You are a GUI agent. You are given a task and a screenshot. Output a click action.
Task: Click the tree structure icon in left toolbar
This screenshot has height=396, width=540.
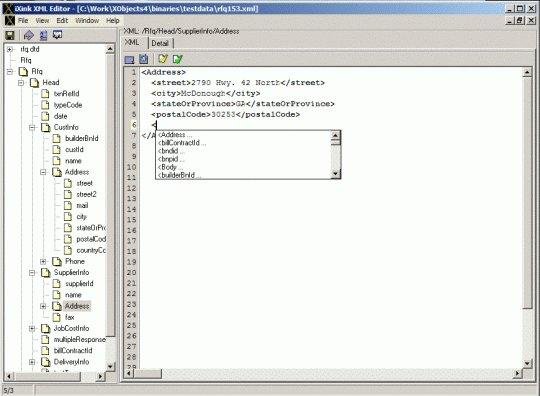point(43,35)
